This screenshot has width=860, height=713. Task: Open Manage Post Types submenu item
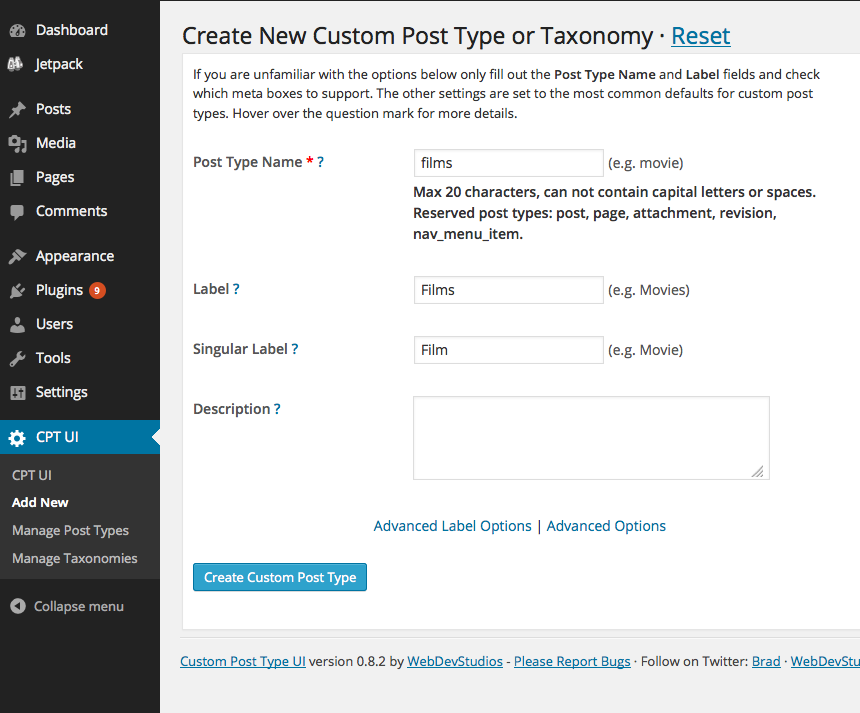click(70, 530)
